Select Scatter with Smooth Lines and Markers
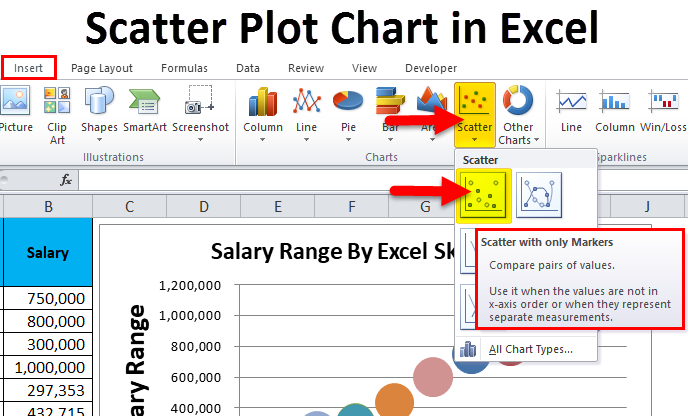 [539, 195]
